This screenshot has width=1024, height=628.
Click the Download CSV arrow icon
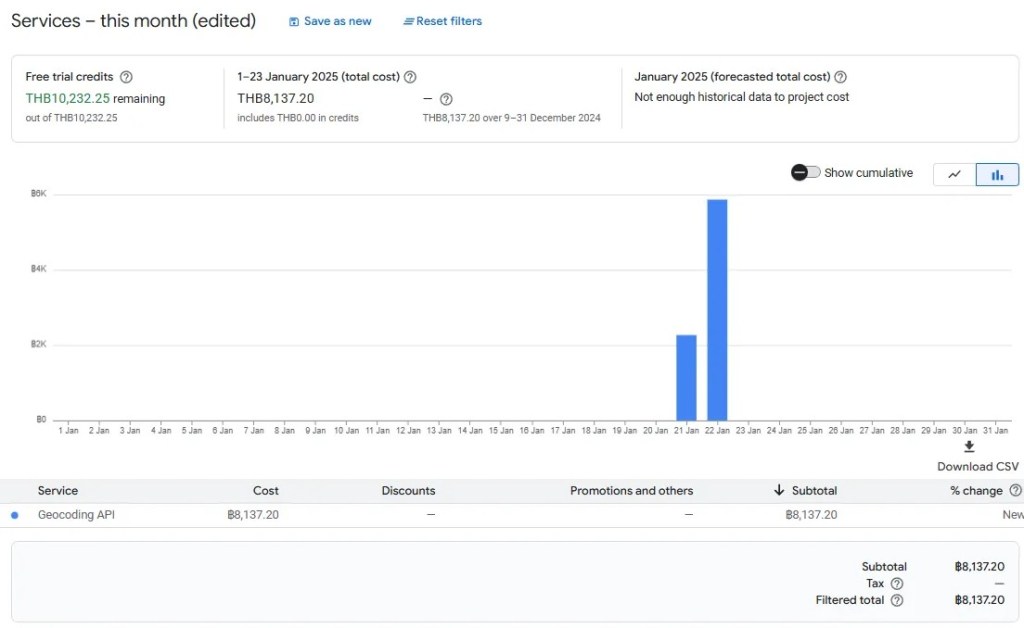[x=969, y=447]
